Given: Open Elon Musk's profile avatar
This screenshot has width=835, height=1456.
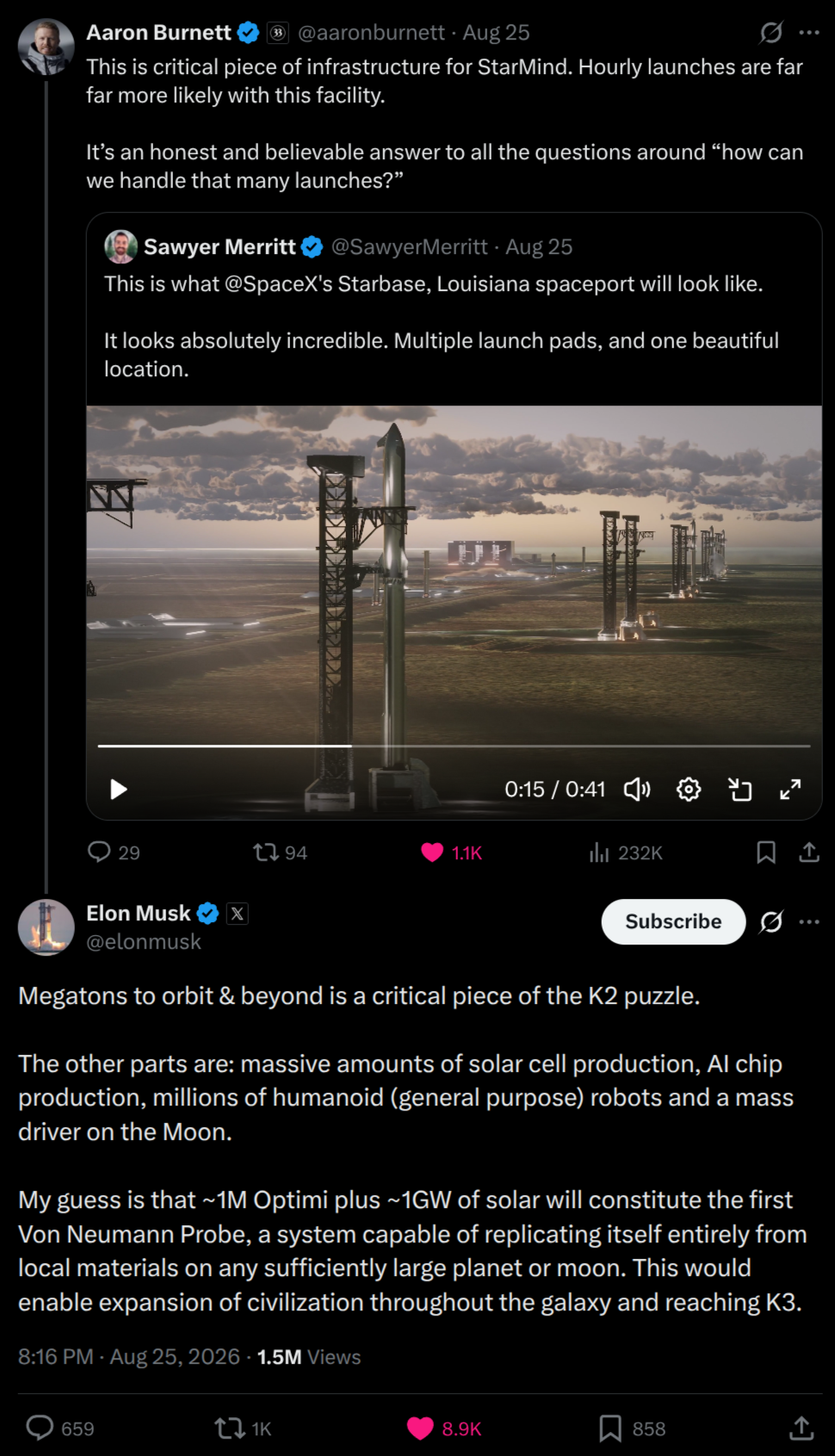Looking at the screenshot, I should (x=46, y=927).
